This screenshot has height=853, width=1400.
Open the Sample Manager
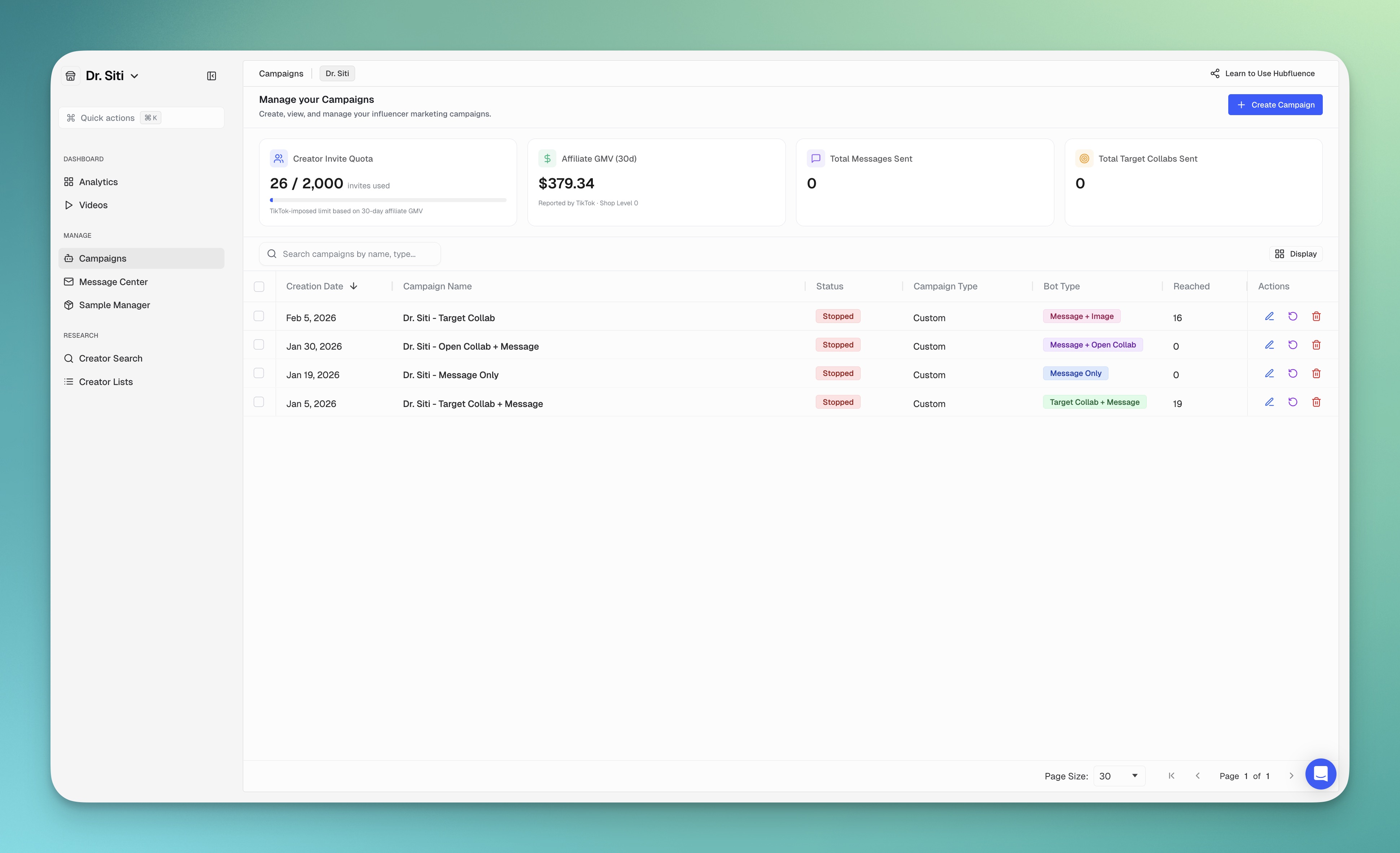pyautogui.click(x=115, y=305)
